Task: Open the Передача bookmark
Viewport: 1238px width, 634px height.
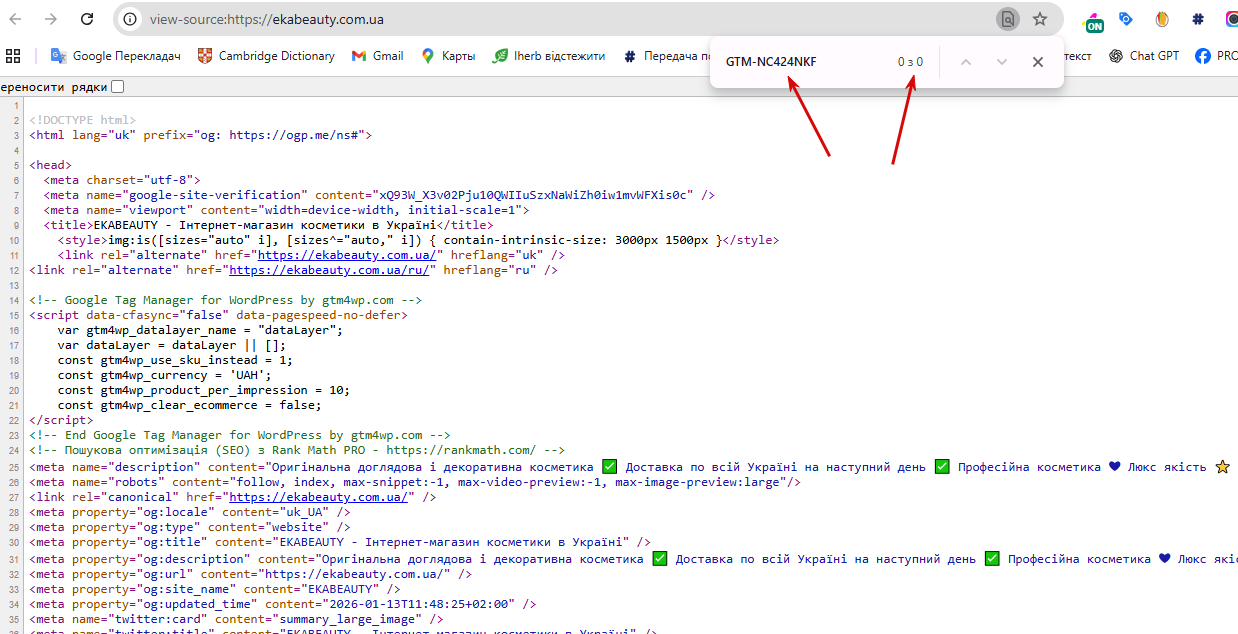Action: pyautogui.click(x=665, y=56)
